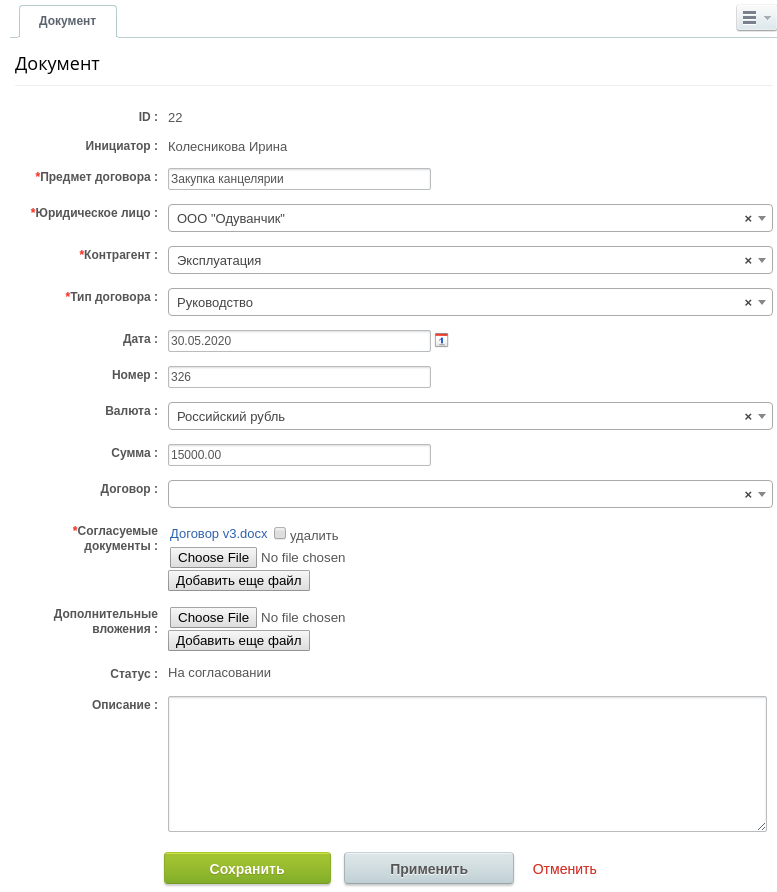The height and width of the screenshot is (892, 777).
Task: Clear the Контрагент selection with the x
Action: [748, 260]
